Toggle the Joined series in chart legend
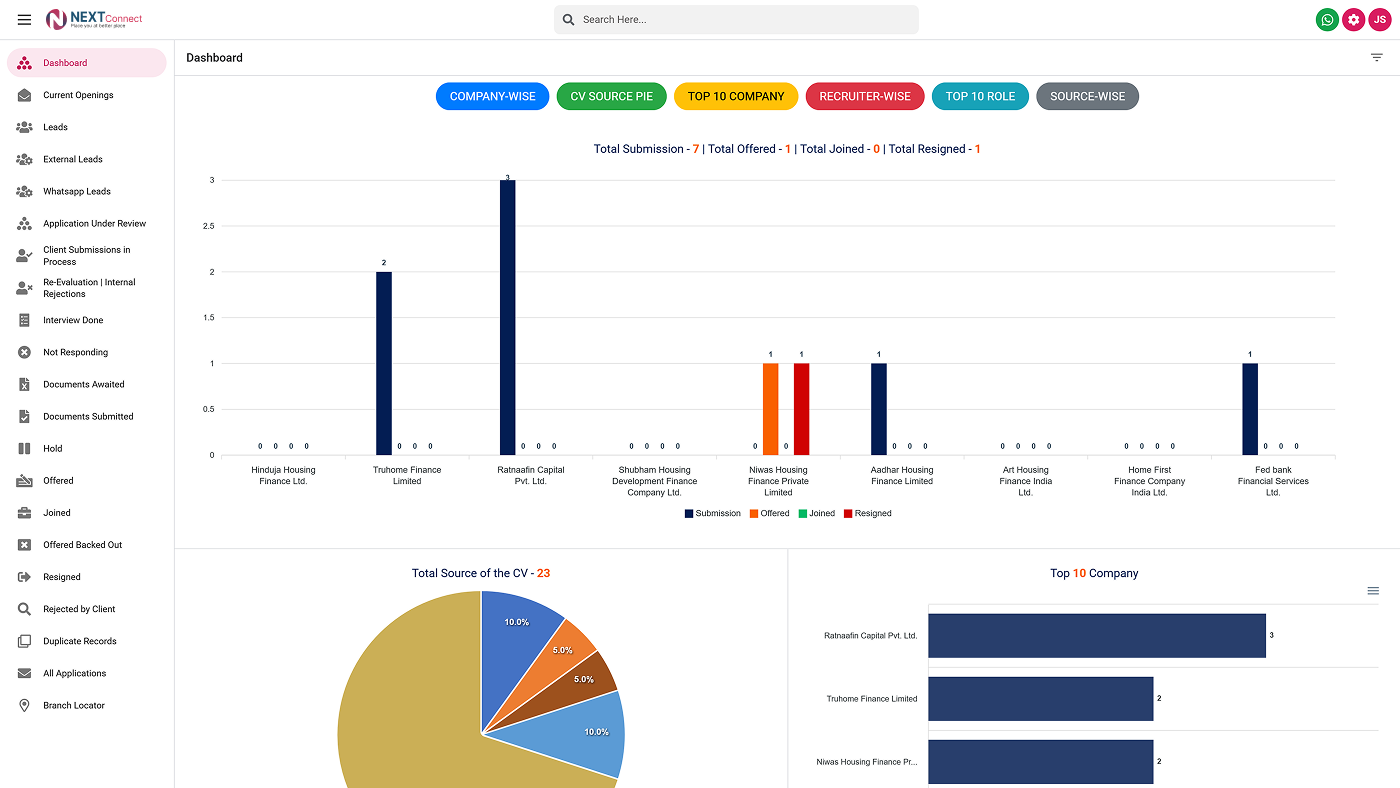Viewport: 1400px width, 788px height. pyautogui.click(x=816, y=513)
